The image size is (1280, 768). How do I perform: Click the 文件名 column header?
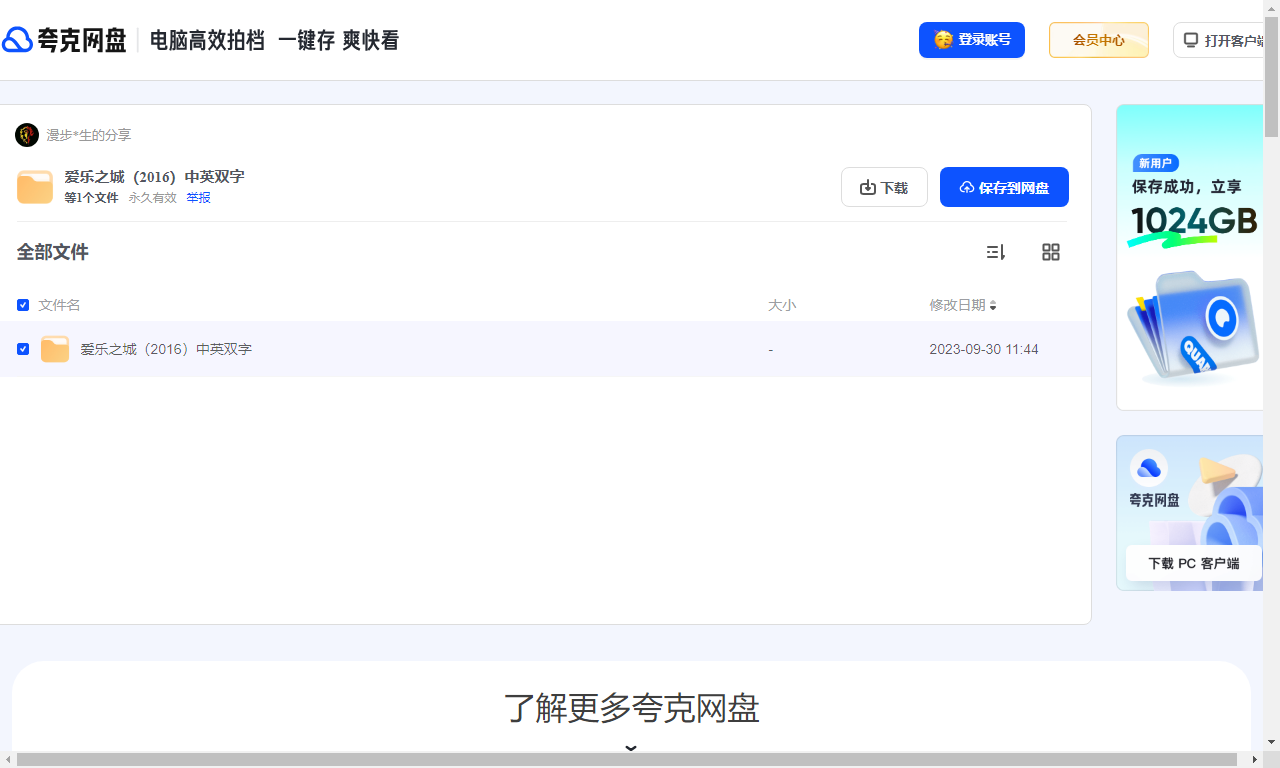click(x=59, y=305)
